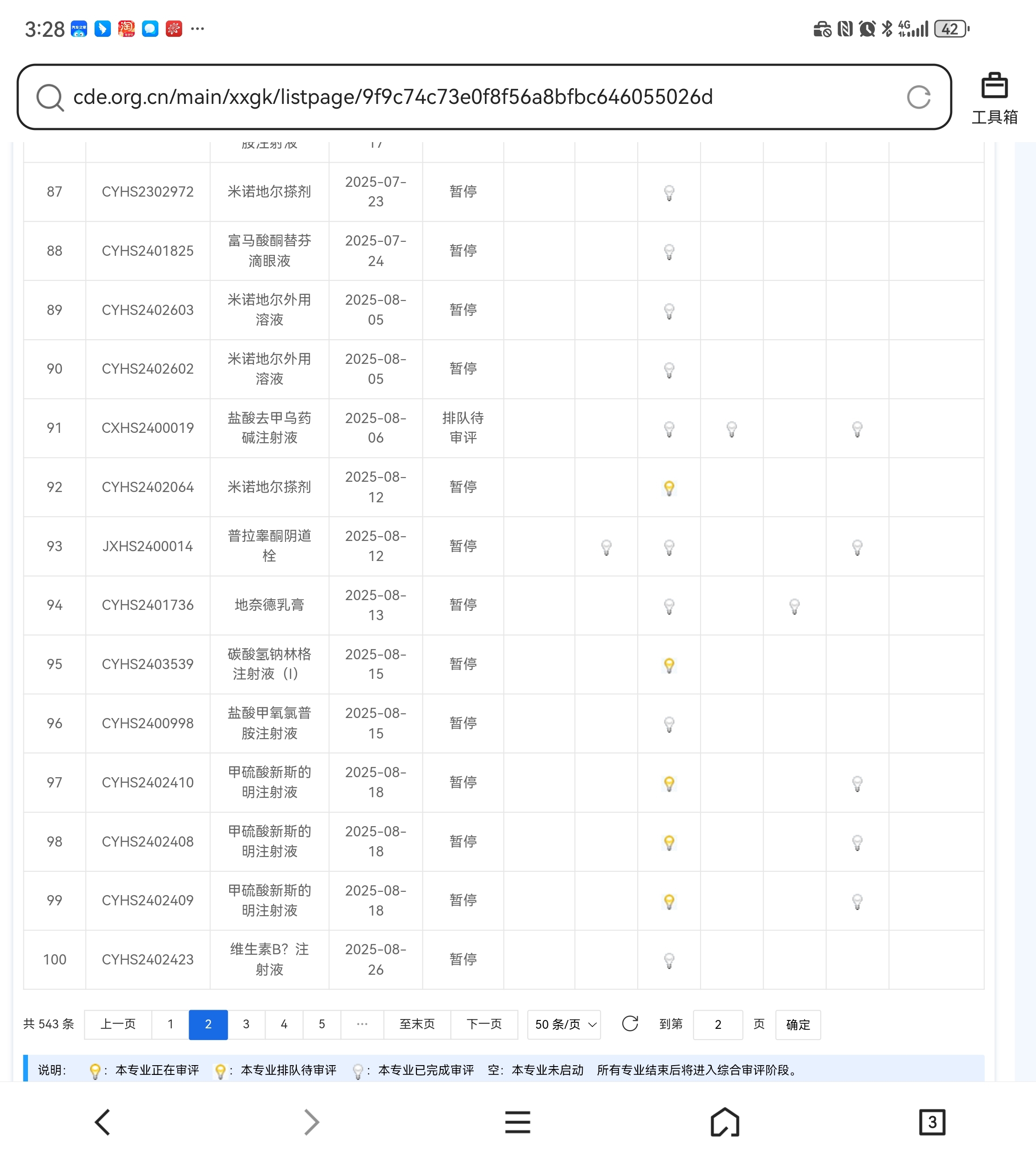Open the 工具箱 toolbox

[994, 98]
